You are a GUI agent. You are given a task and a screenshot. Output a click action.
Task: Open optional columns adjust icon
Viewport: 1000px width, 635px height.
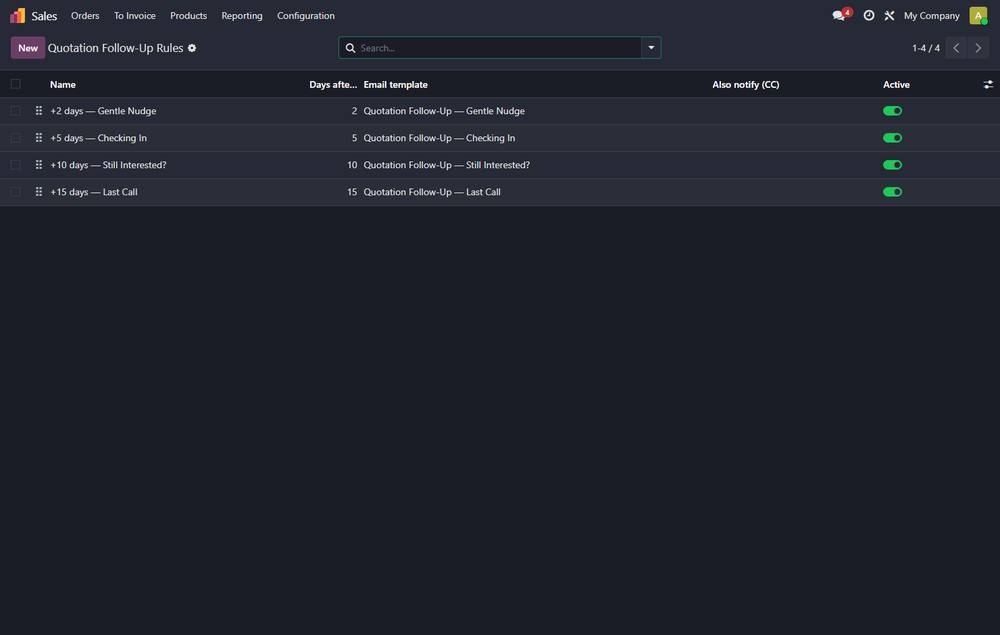988,84
